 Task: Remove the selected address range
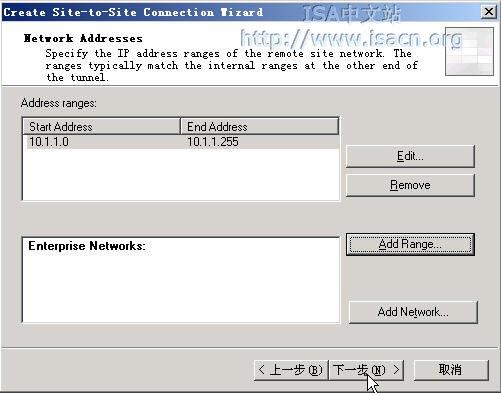(x=410, y=185)
